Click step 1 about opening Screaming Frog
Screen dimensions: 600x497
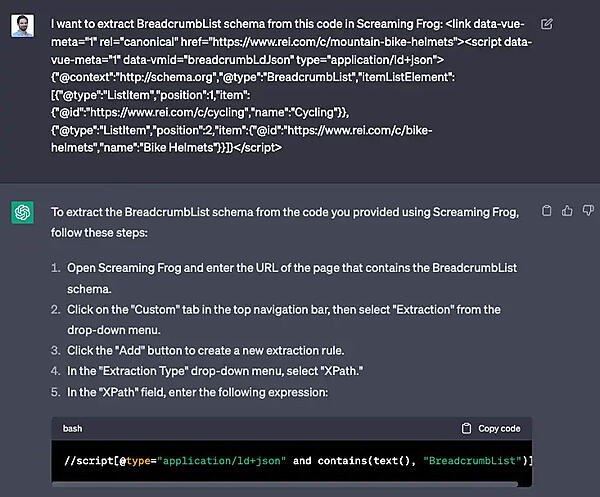pos(290,277)
